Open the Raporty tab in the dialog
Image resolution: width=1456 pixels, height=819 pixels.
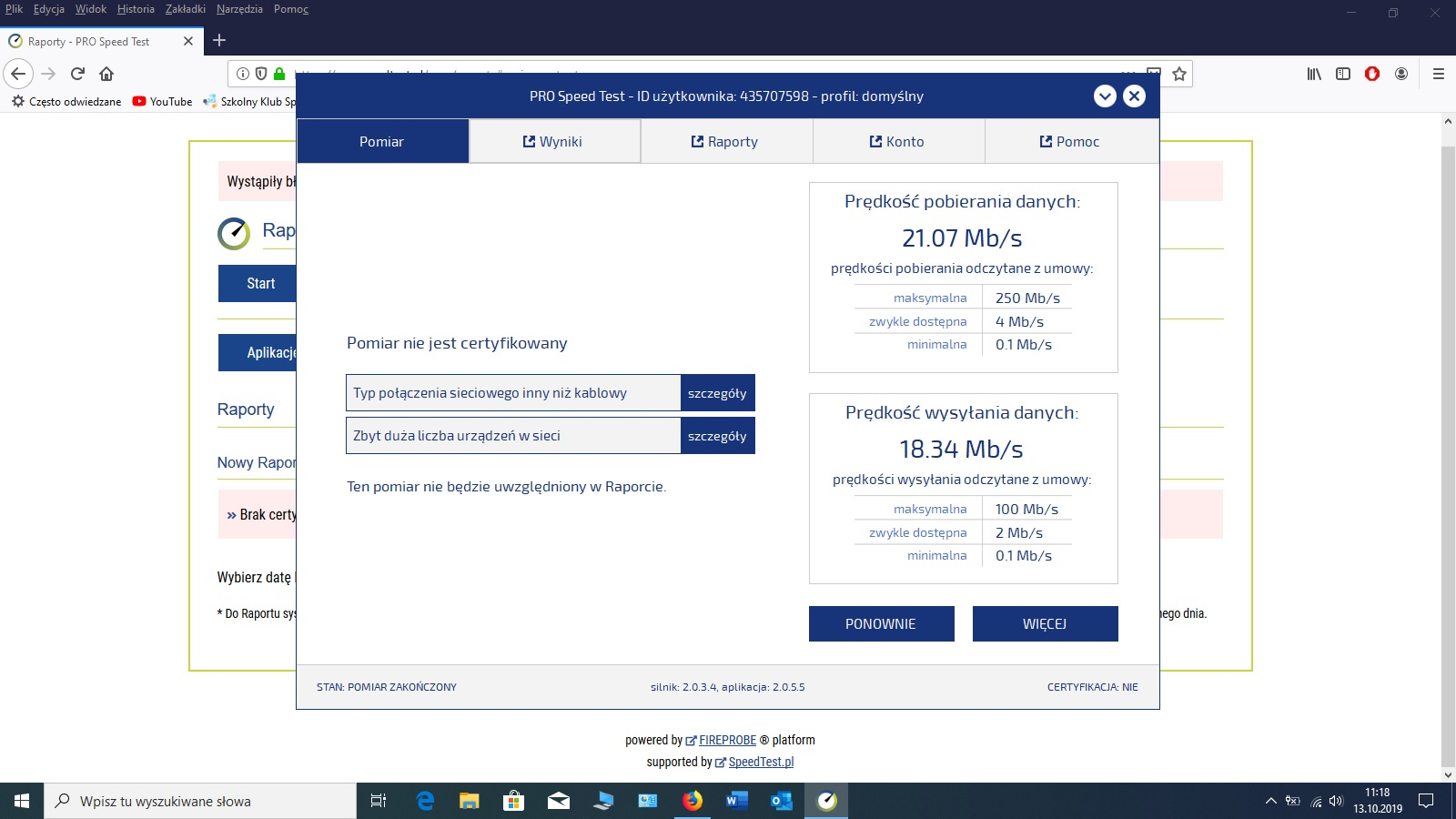coord(726,141)
